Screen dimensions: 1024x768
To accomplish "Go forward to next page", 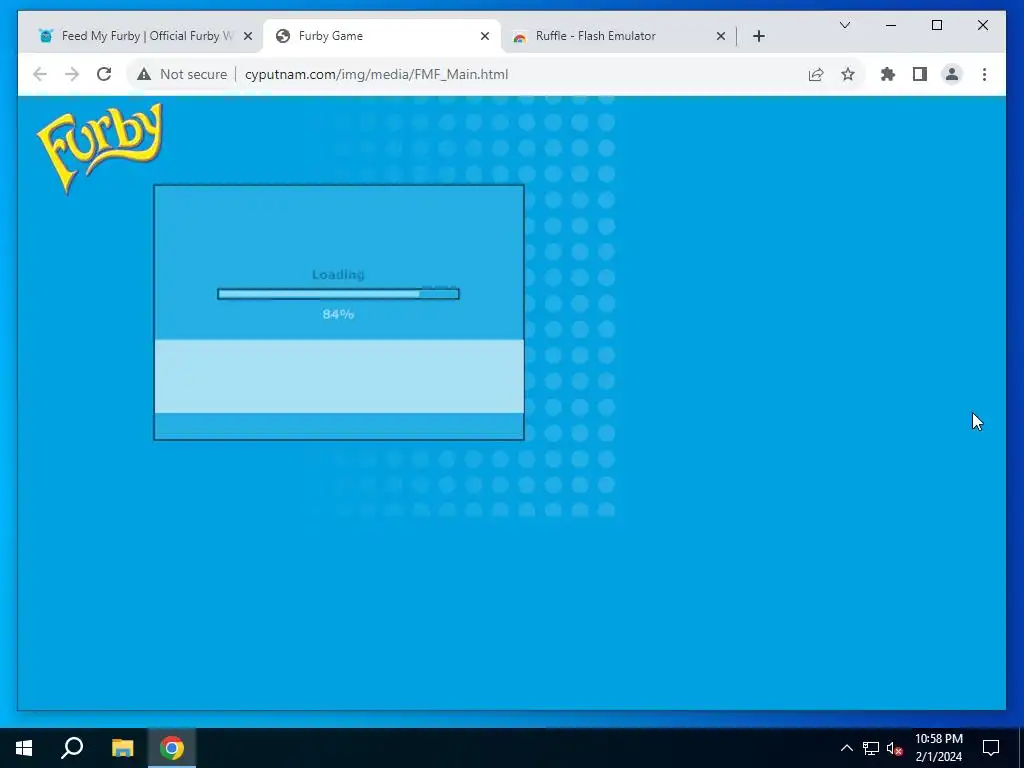I will pos(72,74).
